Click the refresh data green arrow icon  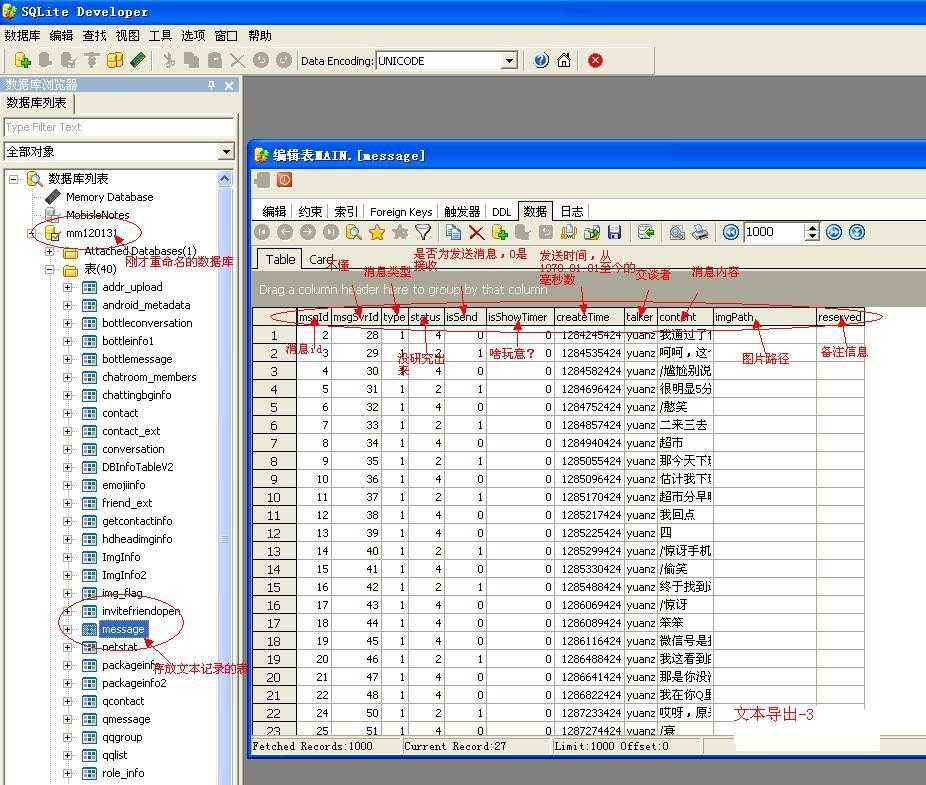click(x=646, y=232)
